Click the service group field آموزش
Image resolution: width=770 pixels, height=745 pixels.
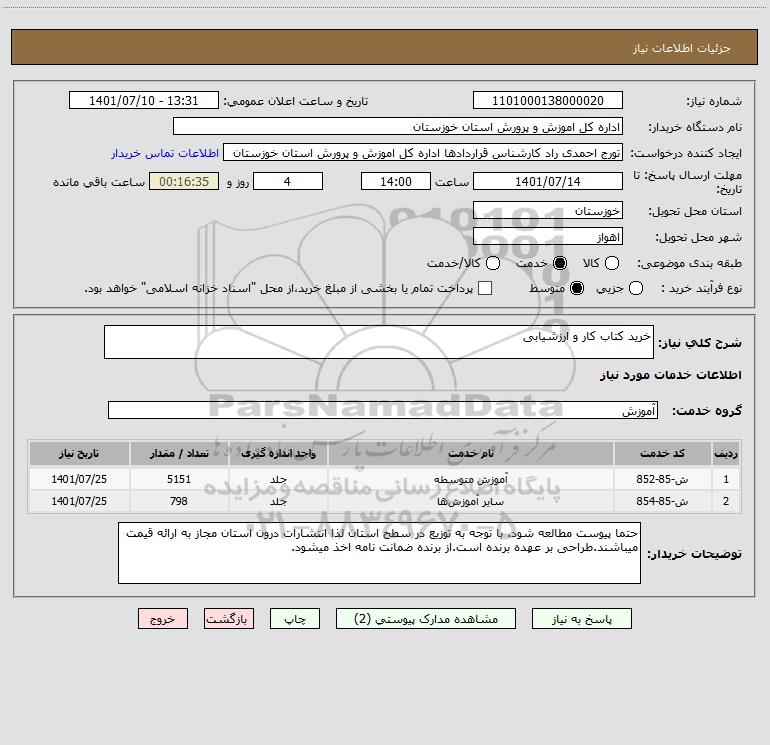383,410
